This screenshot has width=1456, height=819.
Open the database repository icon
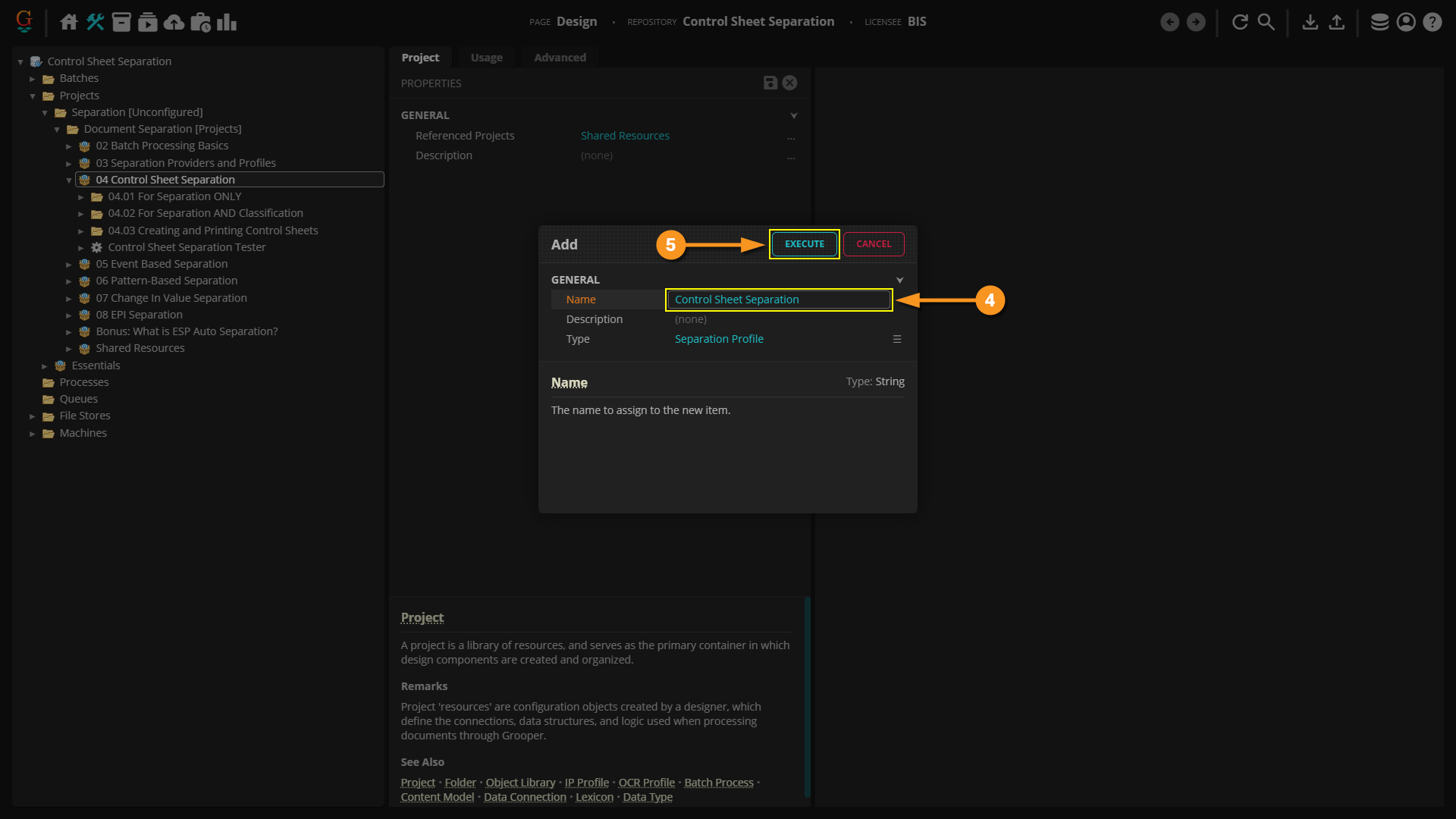(1379, 22)
